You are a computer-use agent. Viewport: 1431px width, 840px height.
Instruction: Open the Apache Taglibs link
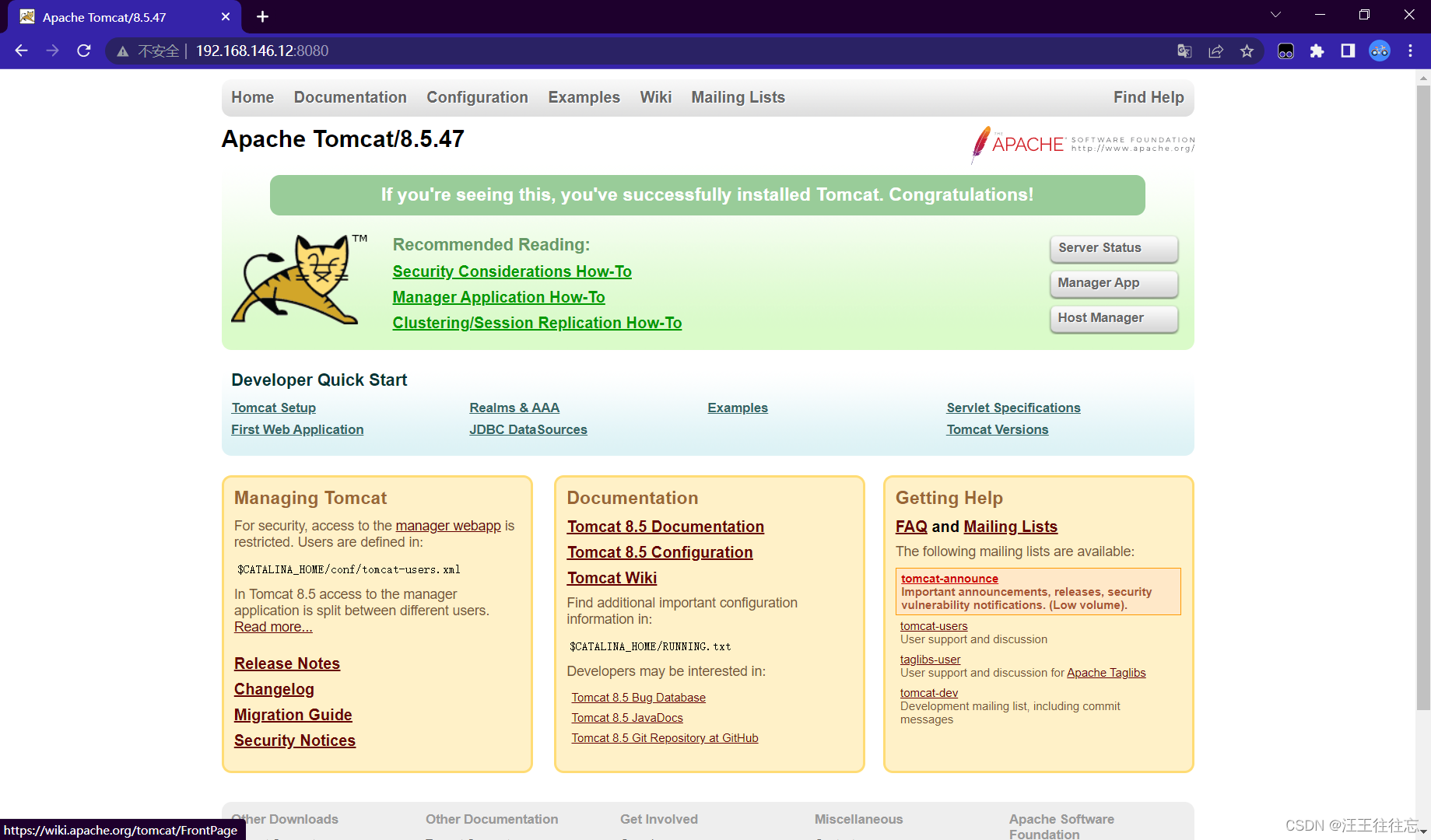(x=1106, y=673)
